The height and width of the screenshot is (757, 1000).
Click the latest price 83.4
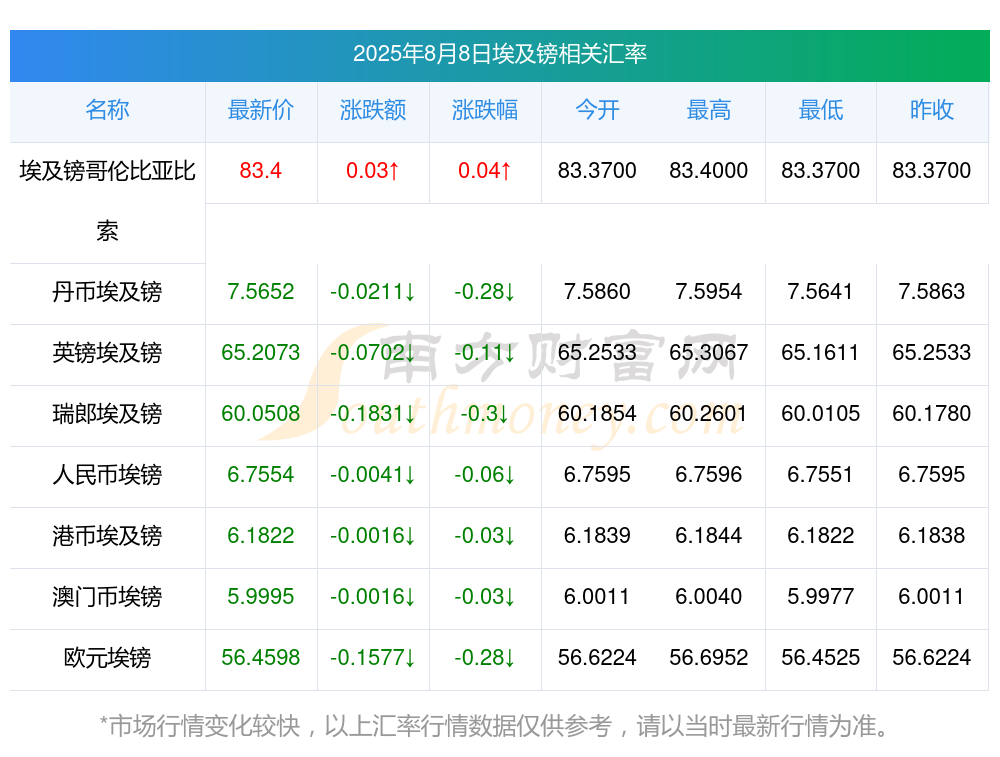(260, 170)
